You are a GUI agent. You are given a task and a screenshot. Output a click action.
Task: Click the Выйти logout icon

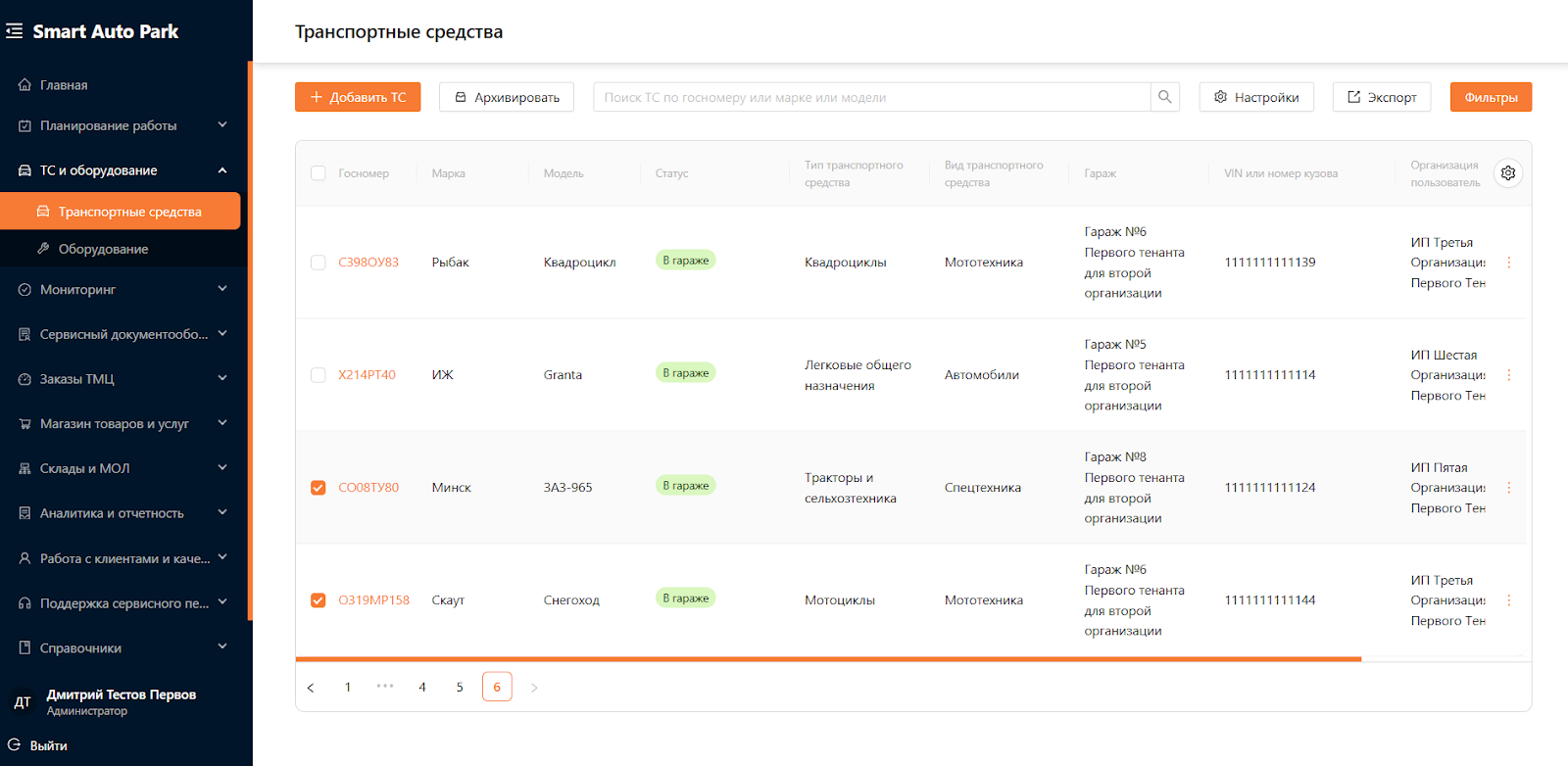[x=15, y=745]
